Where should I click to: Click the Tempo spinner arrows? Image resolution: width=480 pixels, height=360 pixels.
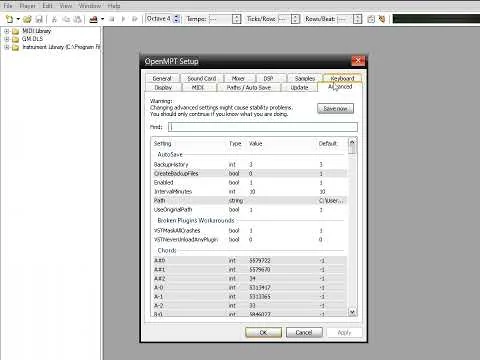pyautogui.click(x=236, y=19)
